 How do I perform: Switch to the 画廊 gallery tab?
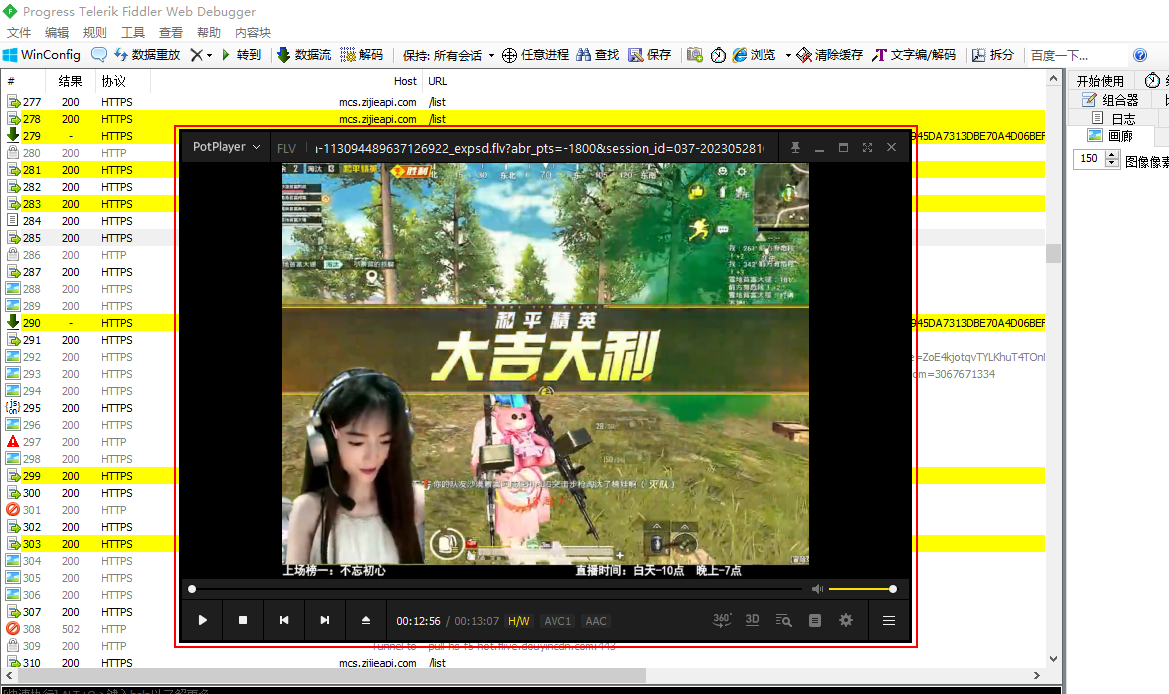[1111, 136]
